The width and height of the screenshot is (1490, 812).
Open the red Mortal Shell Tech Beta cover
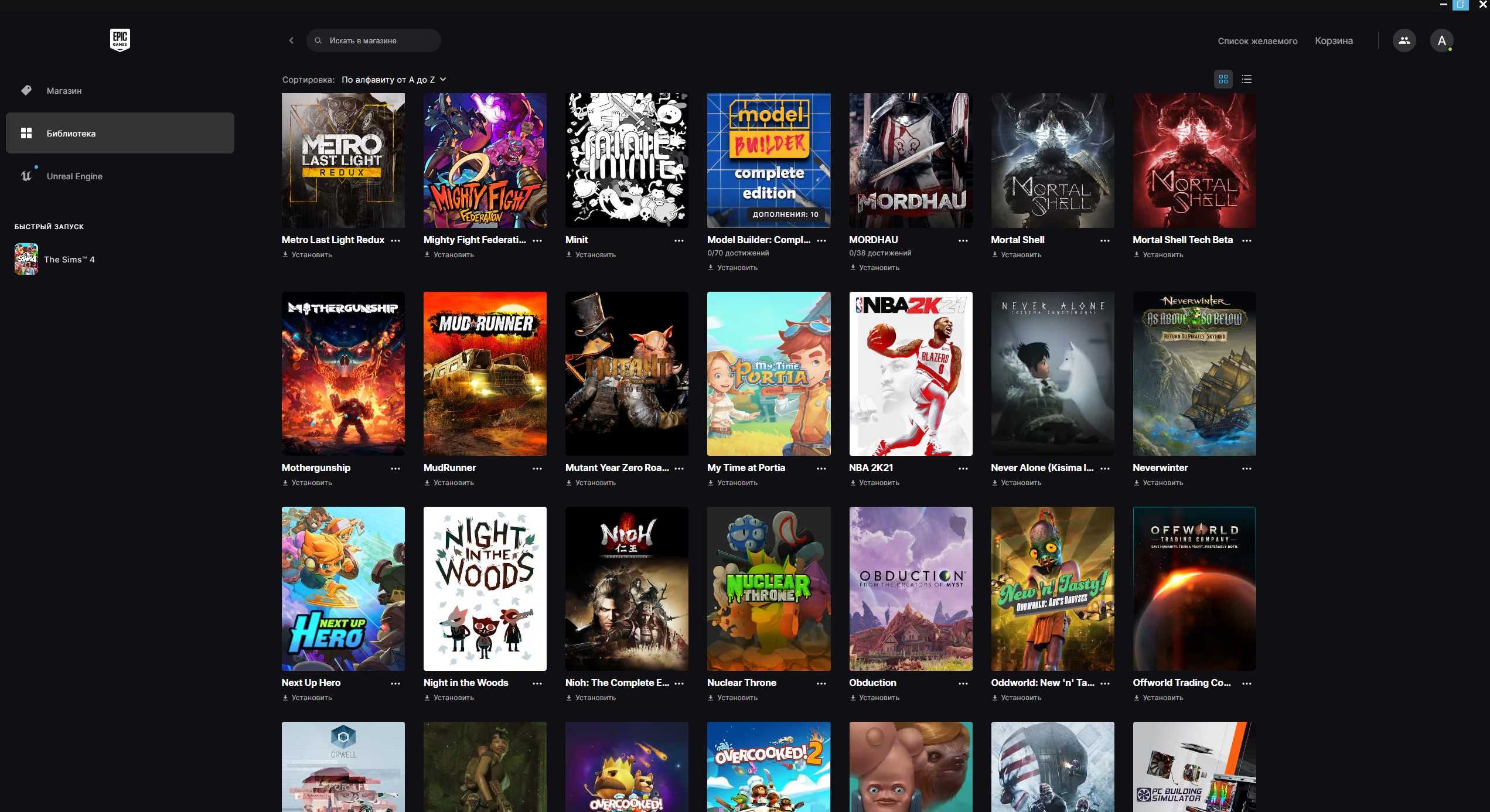click(x=1194, y=160)
